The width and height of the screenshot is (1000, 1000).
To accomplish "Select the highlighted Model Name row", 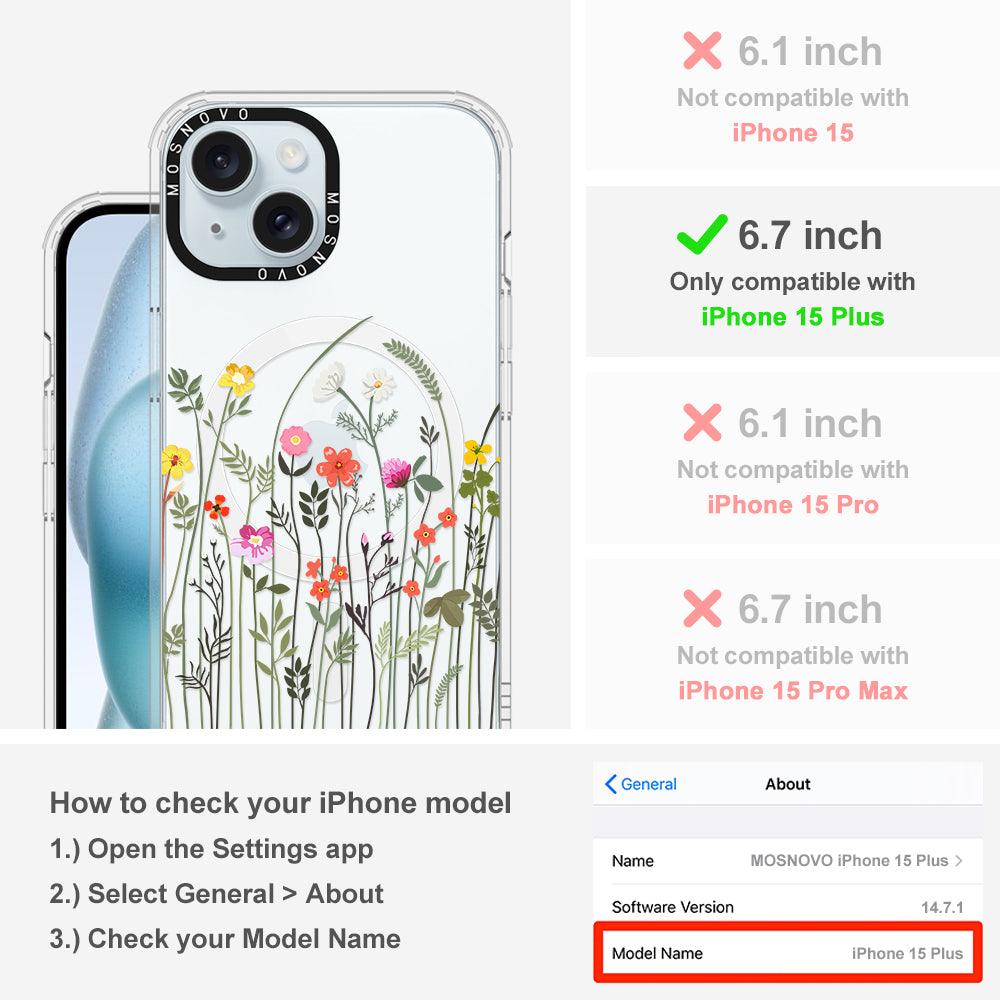I will (x=788, y=953).
